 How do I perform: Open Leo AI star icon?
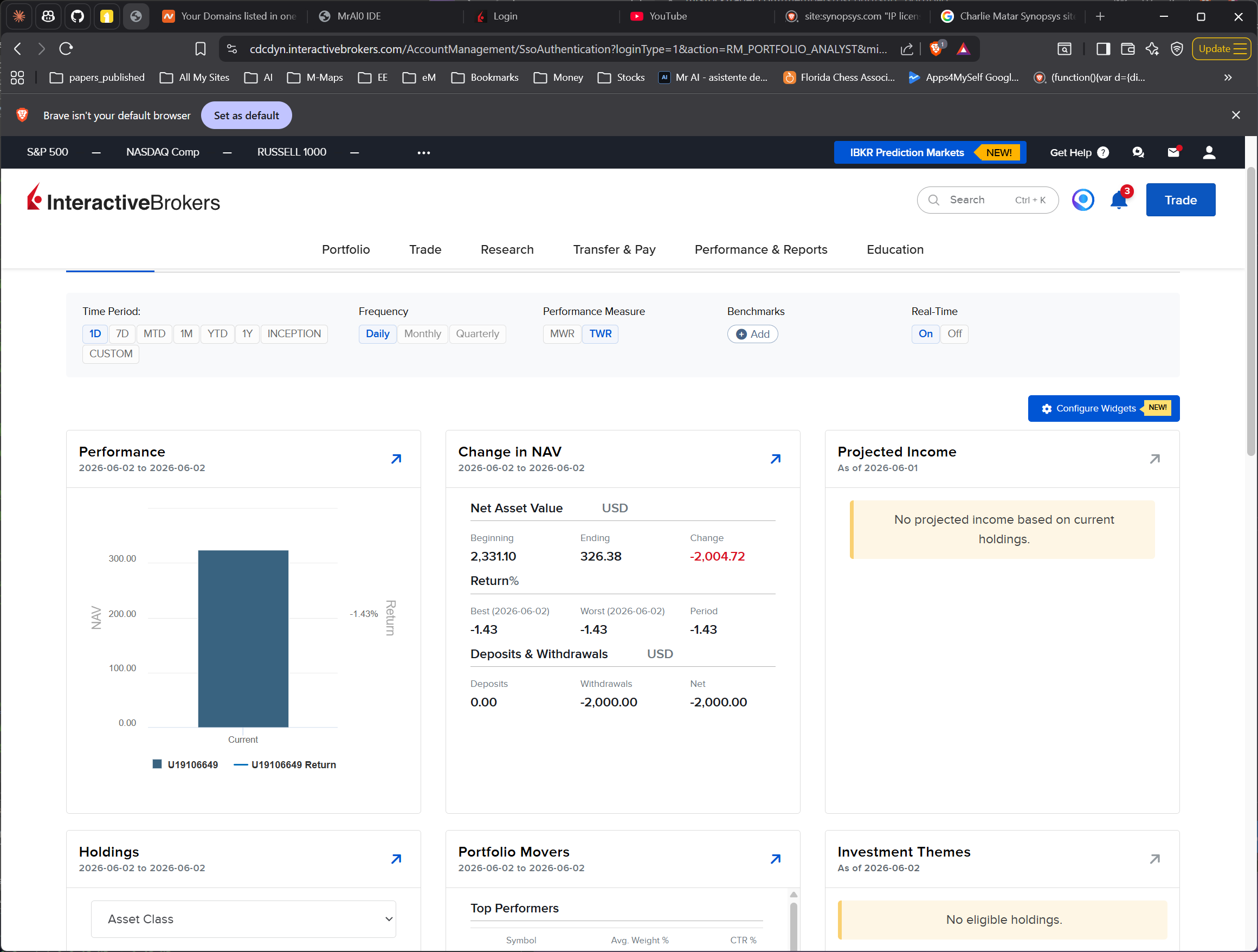point(1152,49)
